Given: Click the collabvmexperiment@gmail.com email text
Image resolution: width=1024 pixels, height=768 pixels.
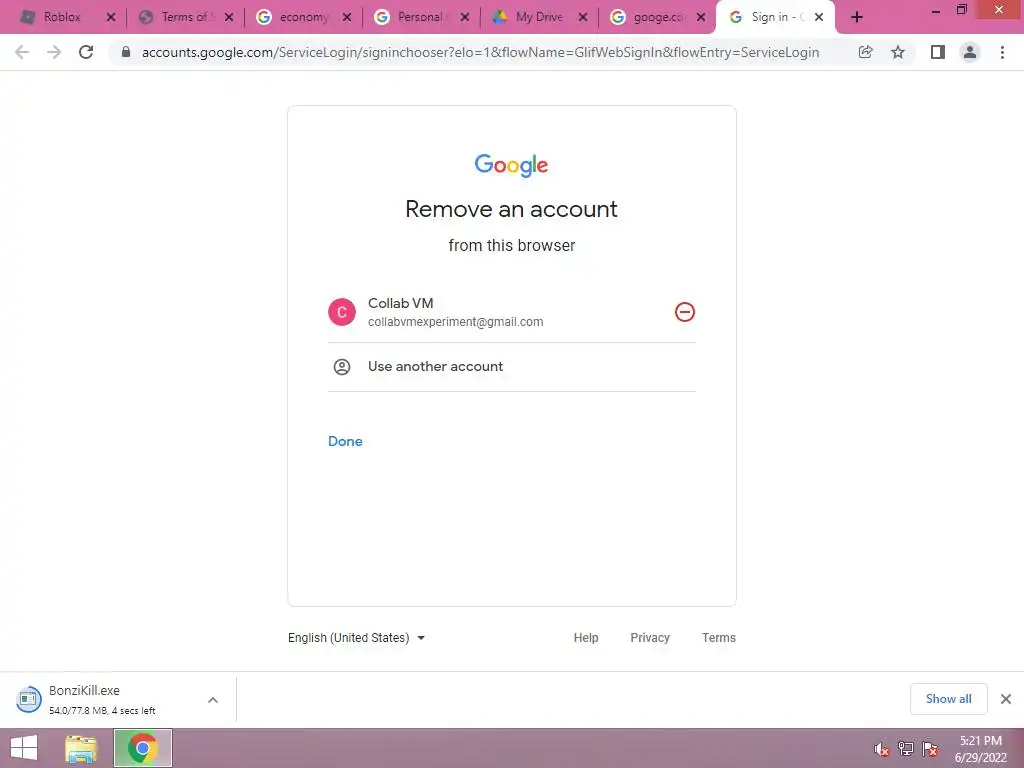Looking at the screenshot, I should tap(455, 322).
